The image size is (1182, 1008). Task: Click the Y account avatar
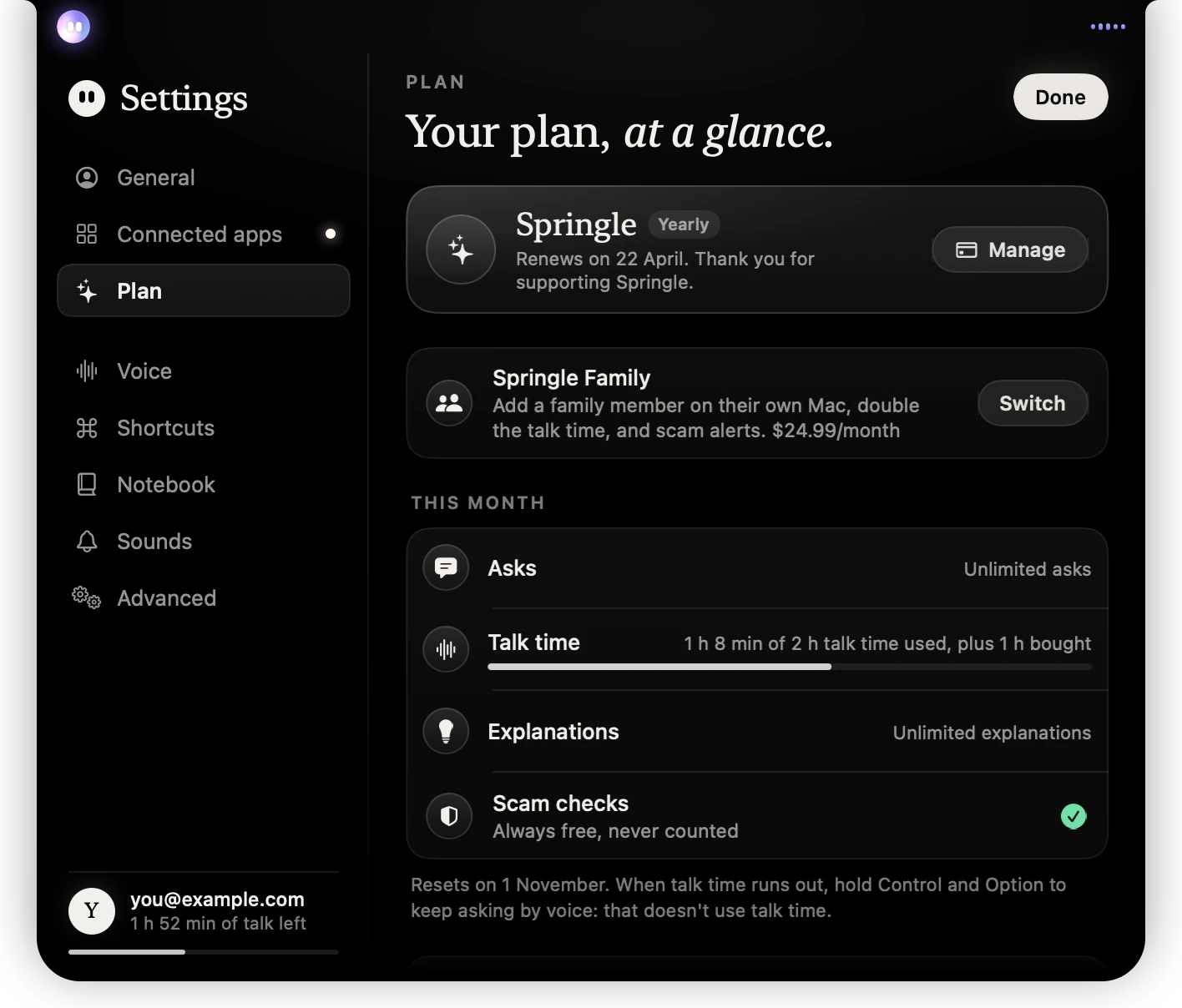point(92,911)
